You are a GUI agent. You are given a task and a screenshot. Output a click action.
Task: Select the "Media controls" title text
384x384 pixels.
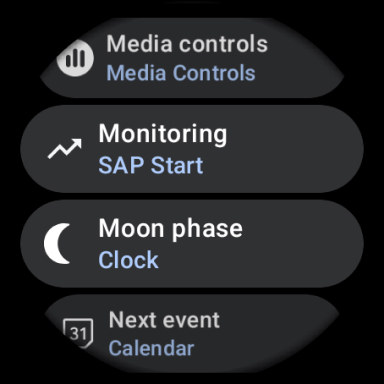tap(187, 44)
